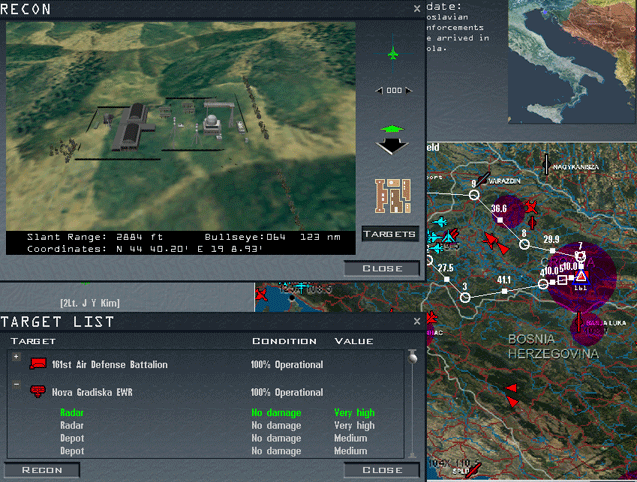Click the pilot name 2Lt. J Y Kim
Image resolution: width=637 pixels, height=482 pixels.
click(90, 303)
